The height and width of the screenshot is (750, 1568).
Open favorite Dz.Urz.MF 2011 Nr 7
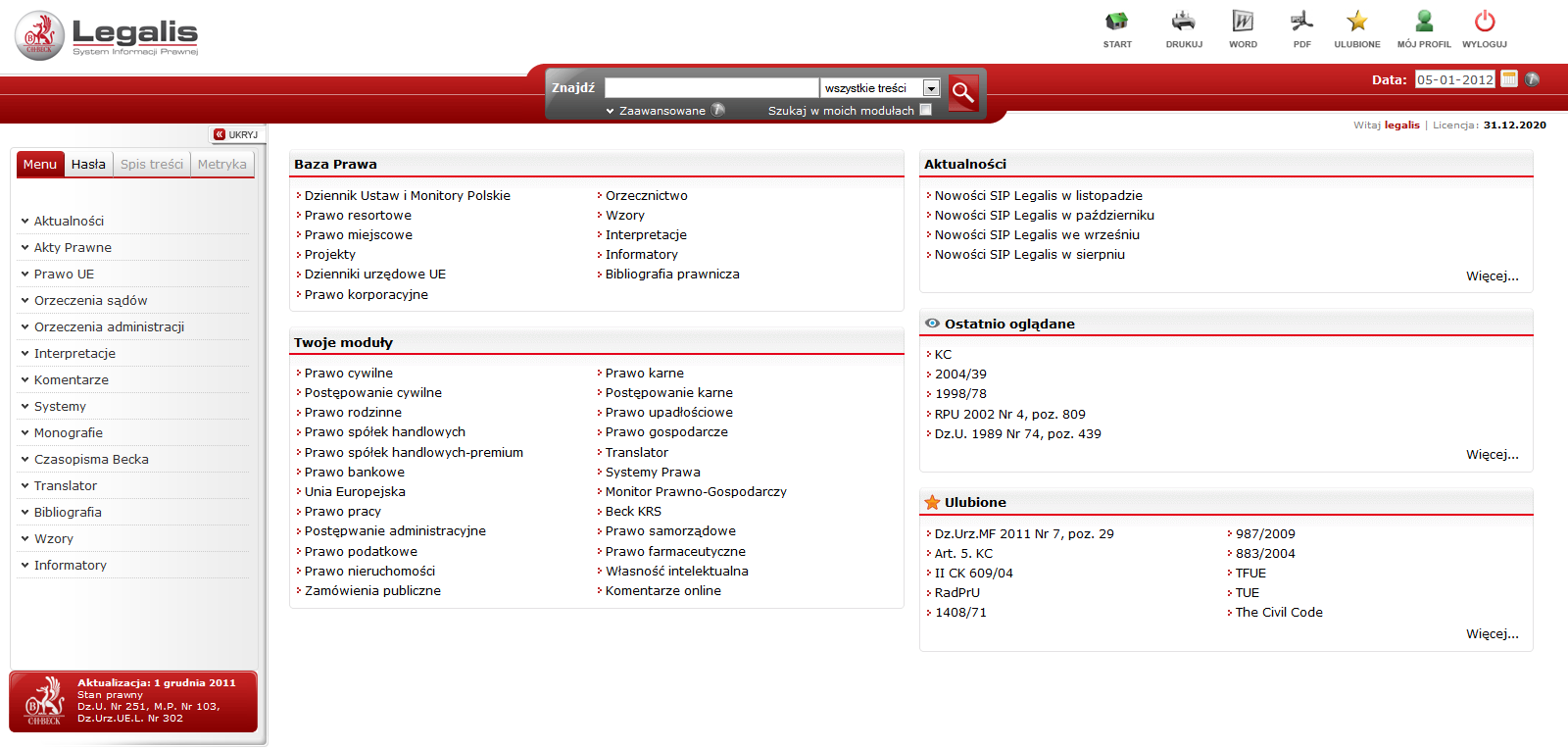coord(1024,534)
